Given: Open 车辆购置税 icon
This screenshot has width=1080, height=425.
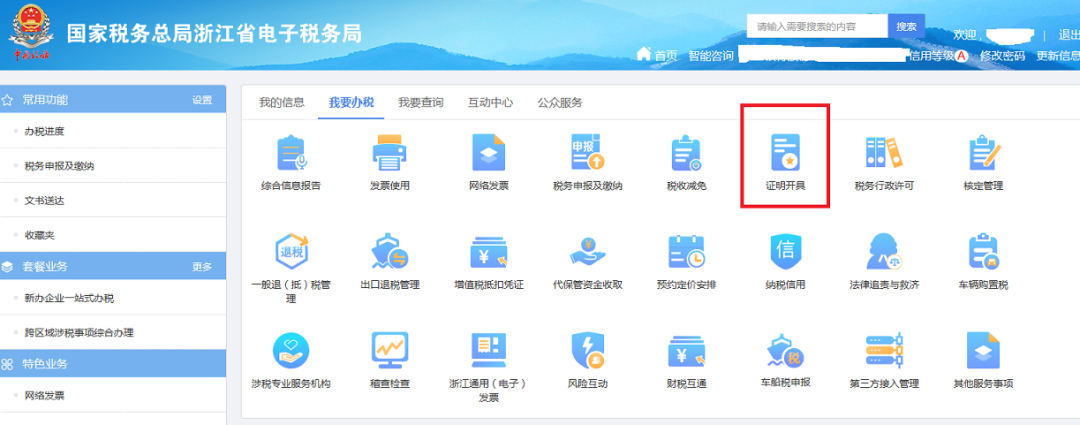Looking at the screenshot, I should (x=984, y=251).
